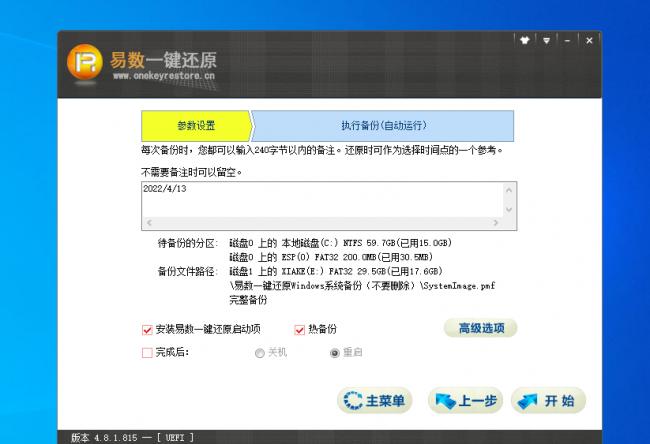Open the title bar dropdown menu arrow

coord(546,41)
